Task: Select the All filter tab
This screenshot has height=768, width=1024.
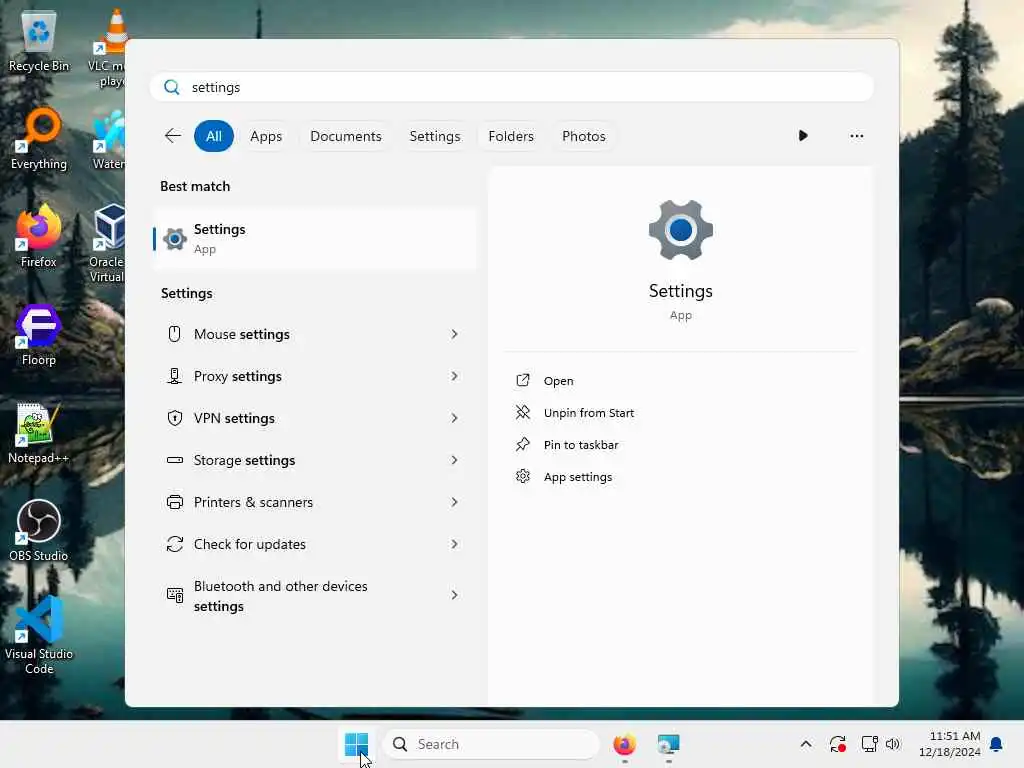Action: 214,136
